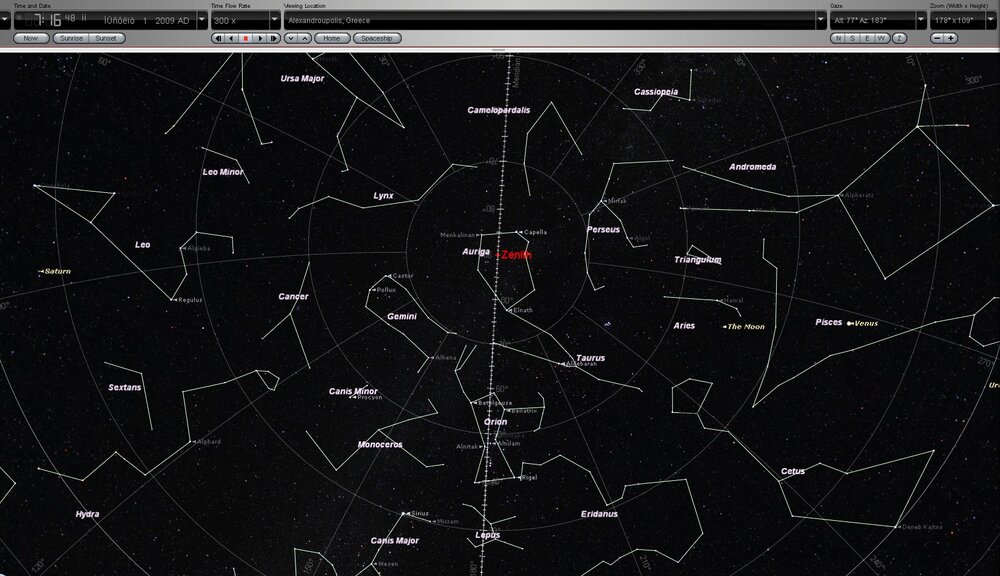Click the down arrow button beside Home
This screenshot has width=1000, height=576.
point(290,38)
